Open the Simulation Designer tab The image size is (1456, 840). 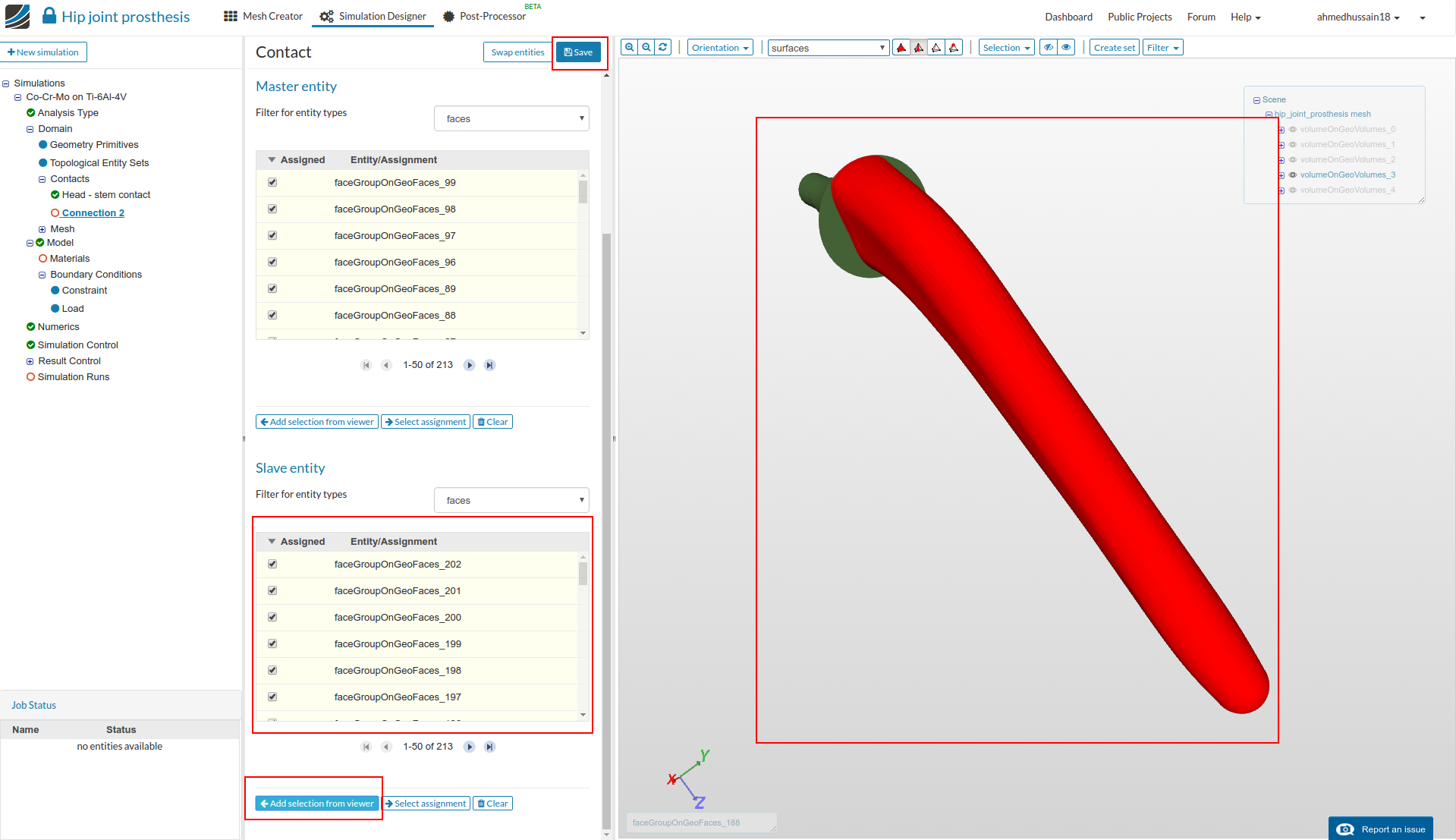point(373,16)
